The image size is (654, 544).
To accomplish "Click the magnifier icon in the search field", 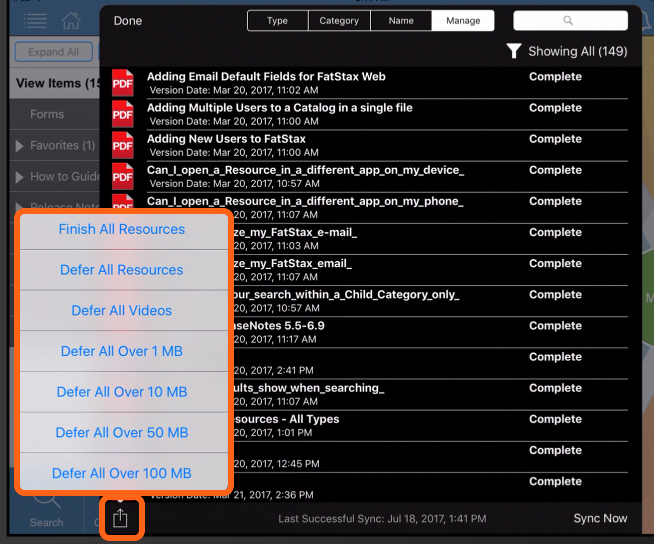I will pyautogui.click(x=568, y=20).
